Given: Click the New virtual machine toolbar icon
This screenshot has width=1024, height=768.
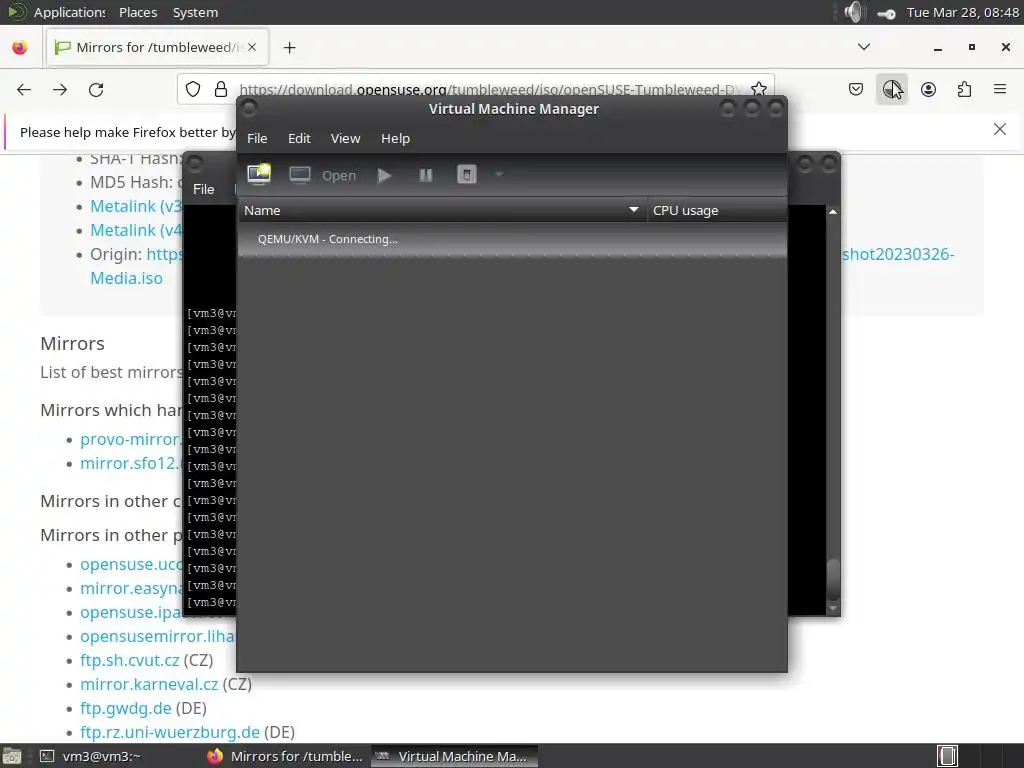Looking at the screenshot, I should click(259, 174).
